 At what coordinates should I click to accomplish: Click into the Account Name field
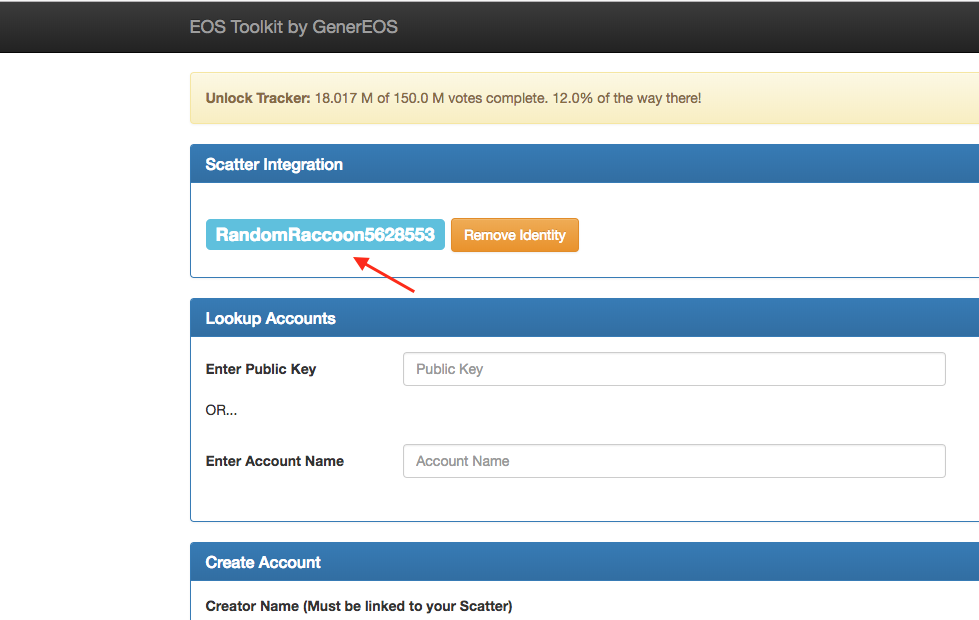(674, 461)
